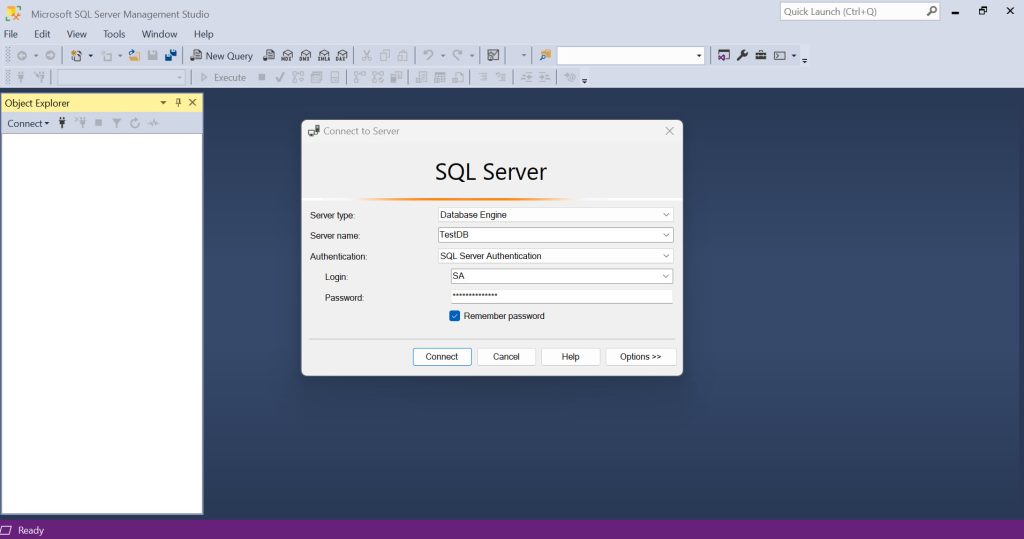Image resolution: width=1024 pixels, height=539 pixels.
Task: Open the Tools menu
Action: tap(114, 34)
